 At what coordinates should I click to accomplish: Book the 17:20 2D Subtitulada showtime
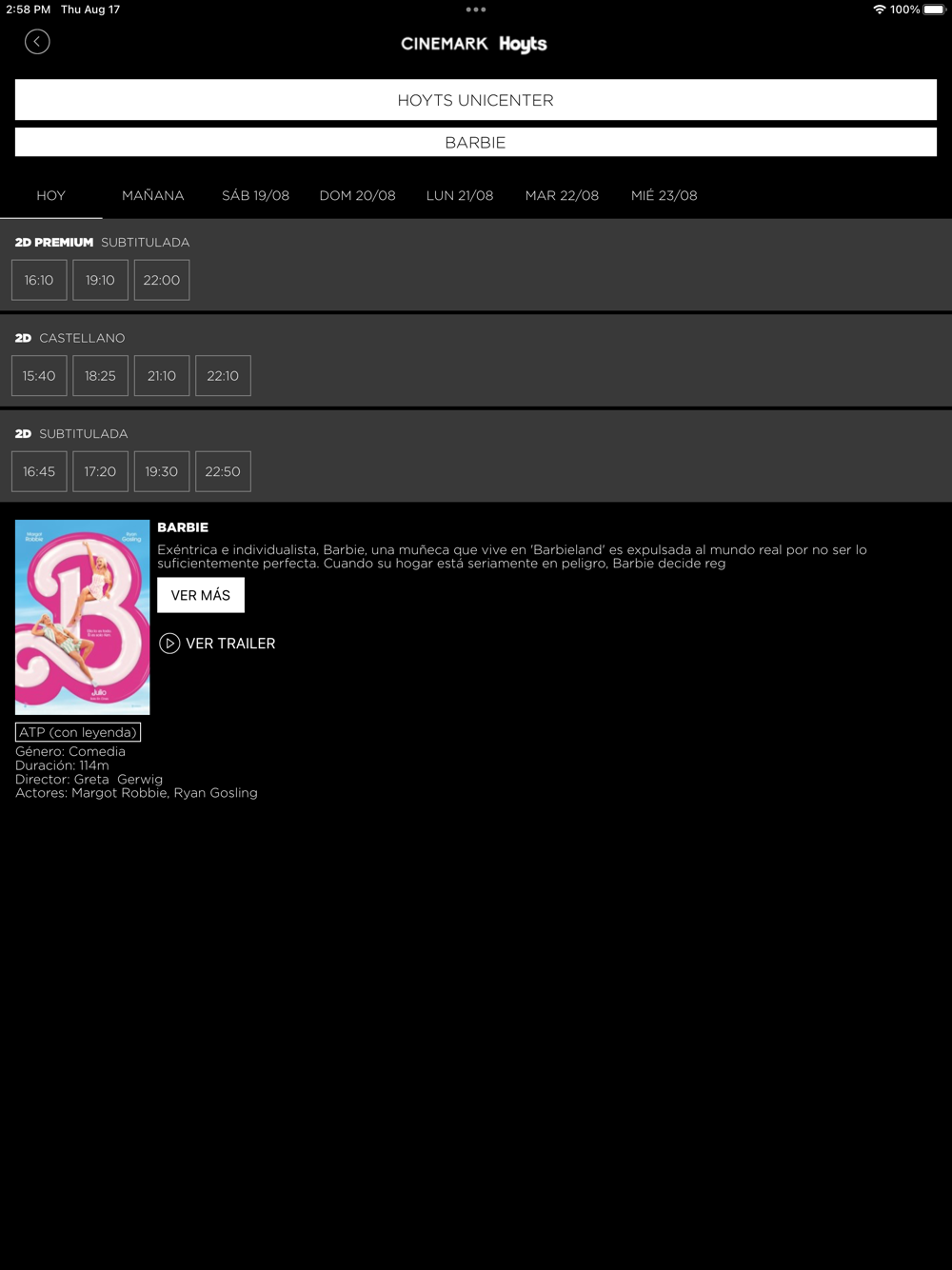click(x=100, y=471)
